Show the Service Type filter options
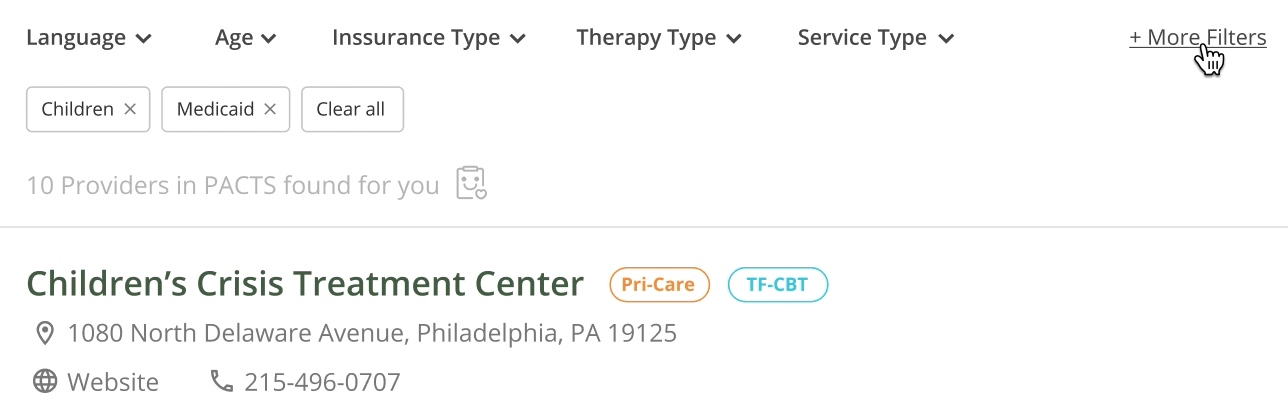The width and height of the screenshot is (1288, 404). coord(876,38)
